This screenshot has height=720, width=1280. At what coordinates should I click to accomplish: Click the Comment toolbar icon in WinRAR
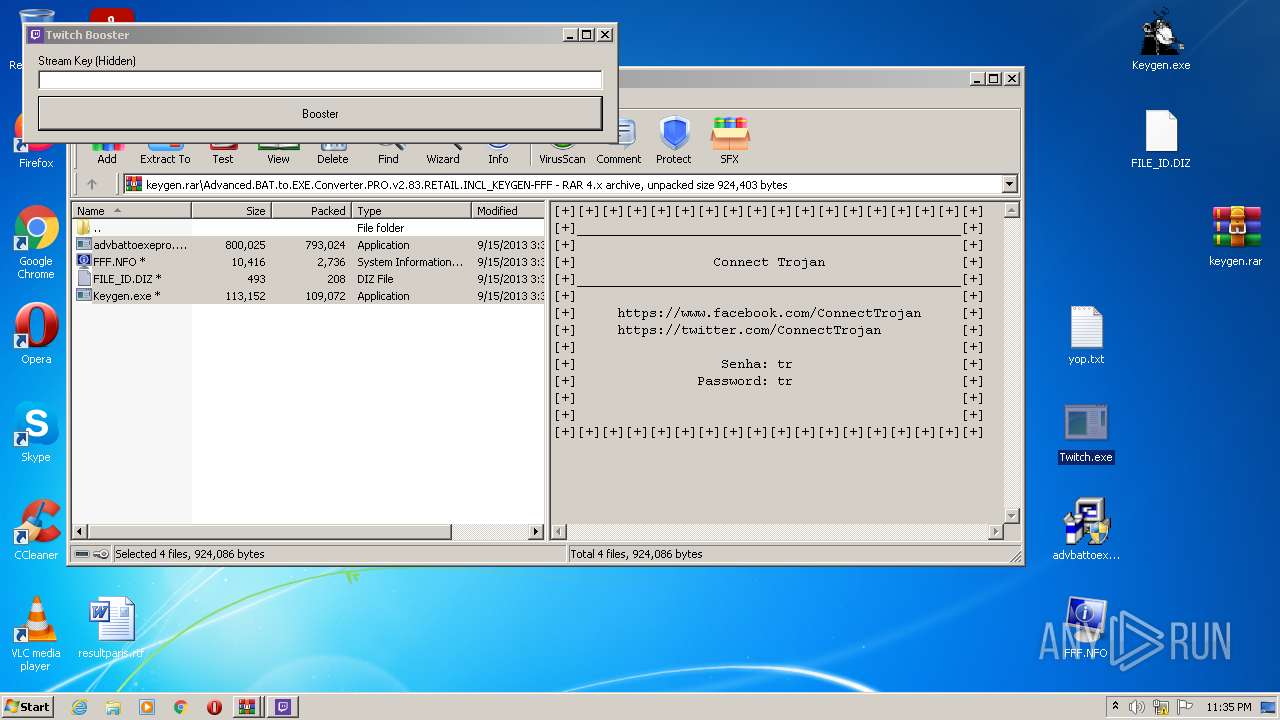[x=619, y=143]
